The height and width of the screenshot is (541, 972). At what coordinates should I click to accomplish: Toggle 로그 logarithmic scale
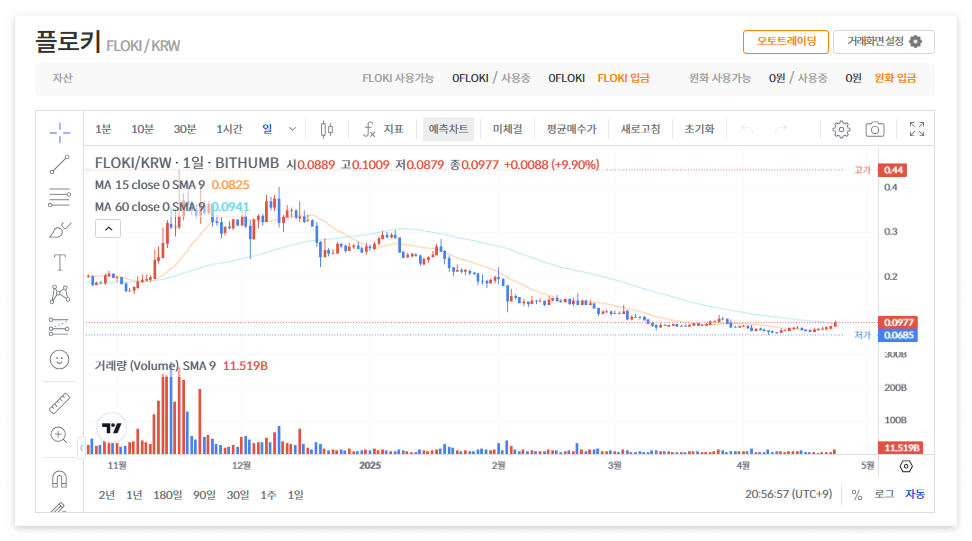pyautogui.click(x=884, y=495)
